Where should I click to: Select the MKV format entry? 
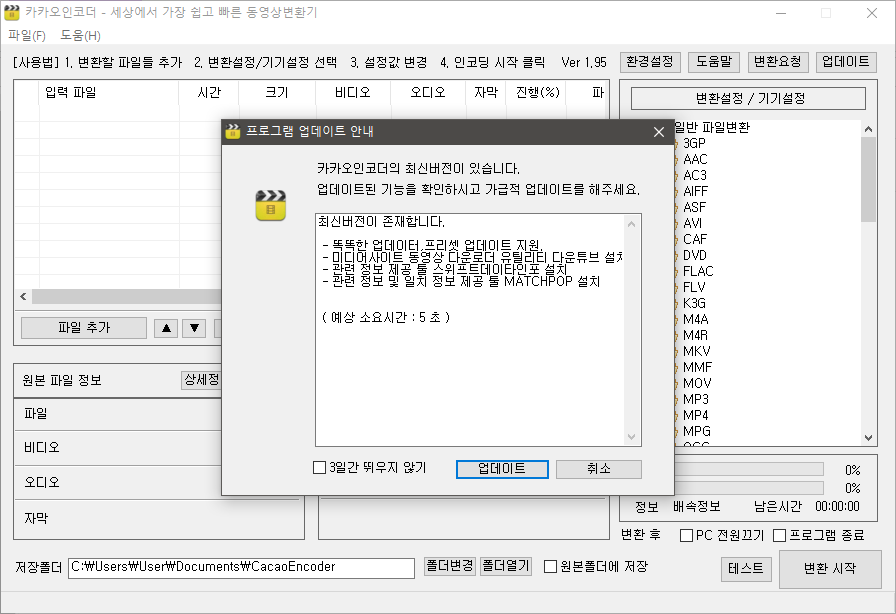(697, 352)
